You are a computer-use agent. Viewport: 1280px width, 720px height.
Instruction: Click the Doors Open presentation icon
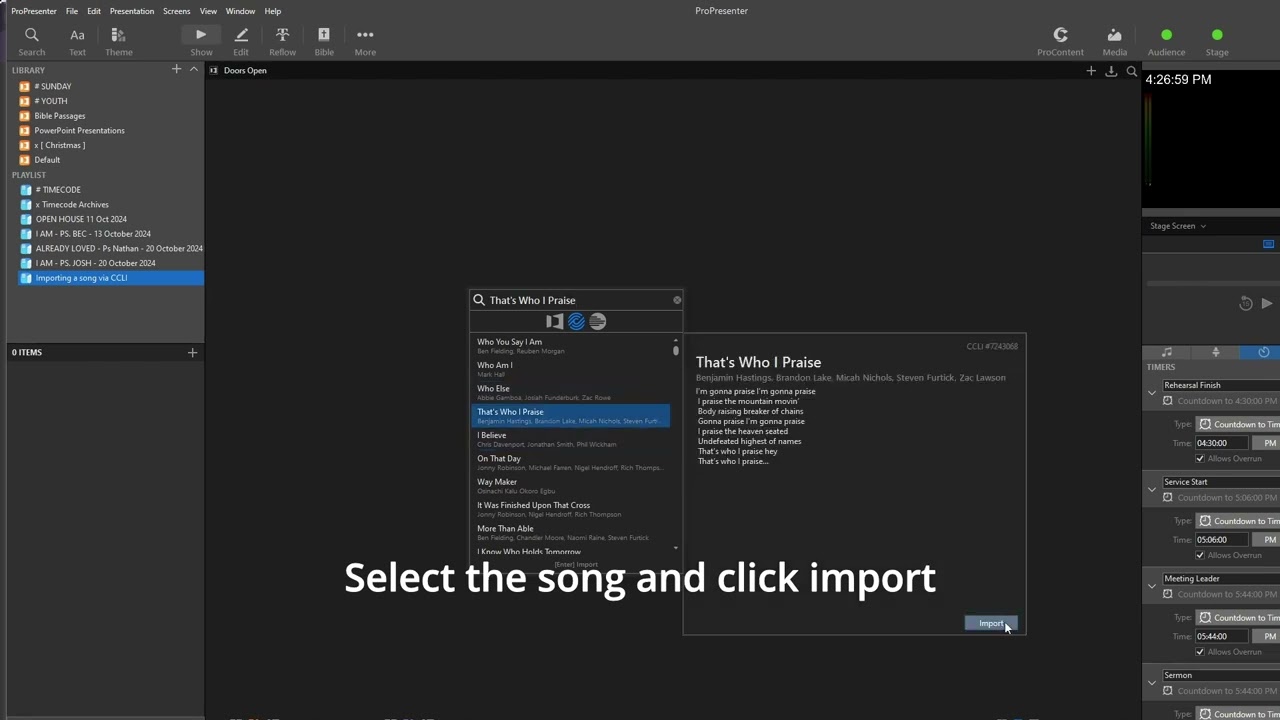[213, 70]
